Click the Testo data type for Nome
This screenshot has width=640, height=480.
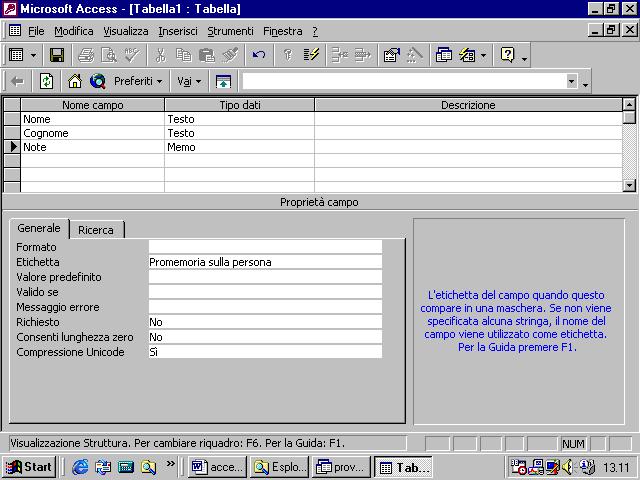(240, 119)
